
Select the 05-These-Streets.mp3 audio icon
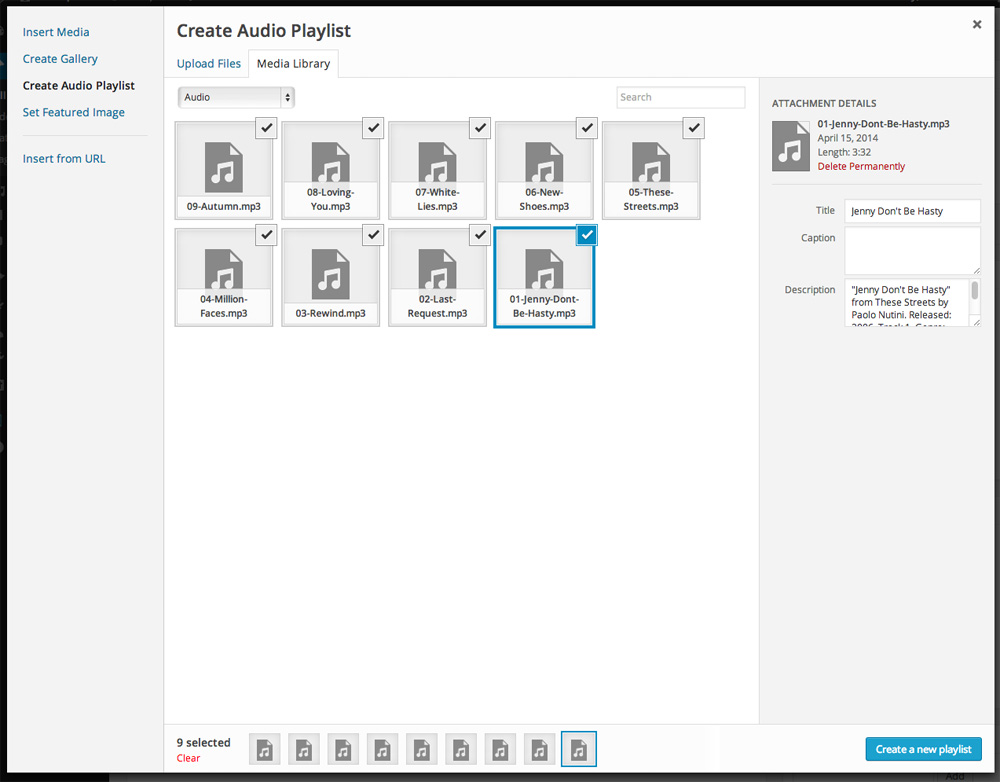[650, 162]
